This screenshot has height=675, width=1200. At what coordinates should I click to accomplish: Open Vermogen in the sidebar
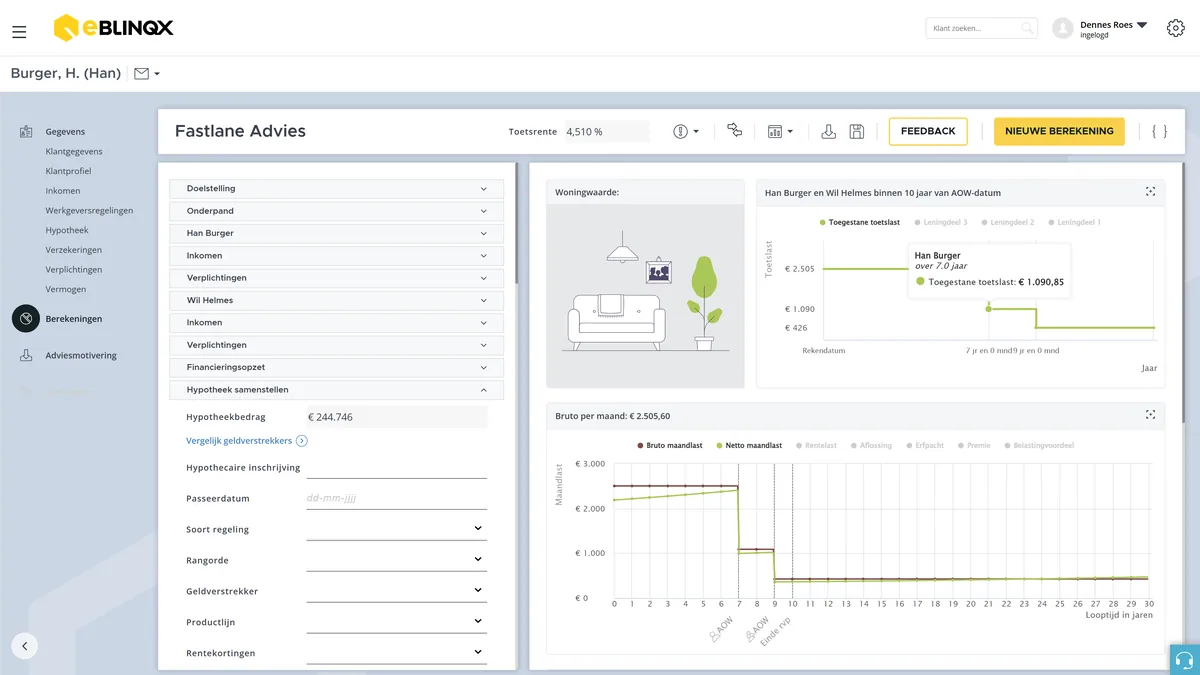click(66, 289)
